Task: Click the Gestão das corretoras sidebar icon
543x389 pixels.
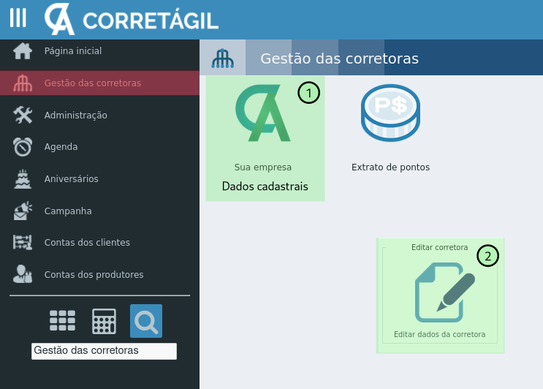Action: pos(23,83)
